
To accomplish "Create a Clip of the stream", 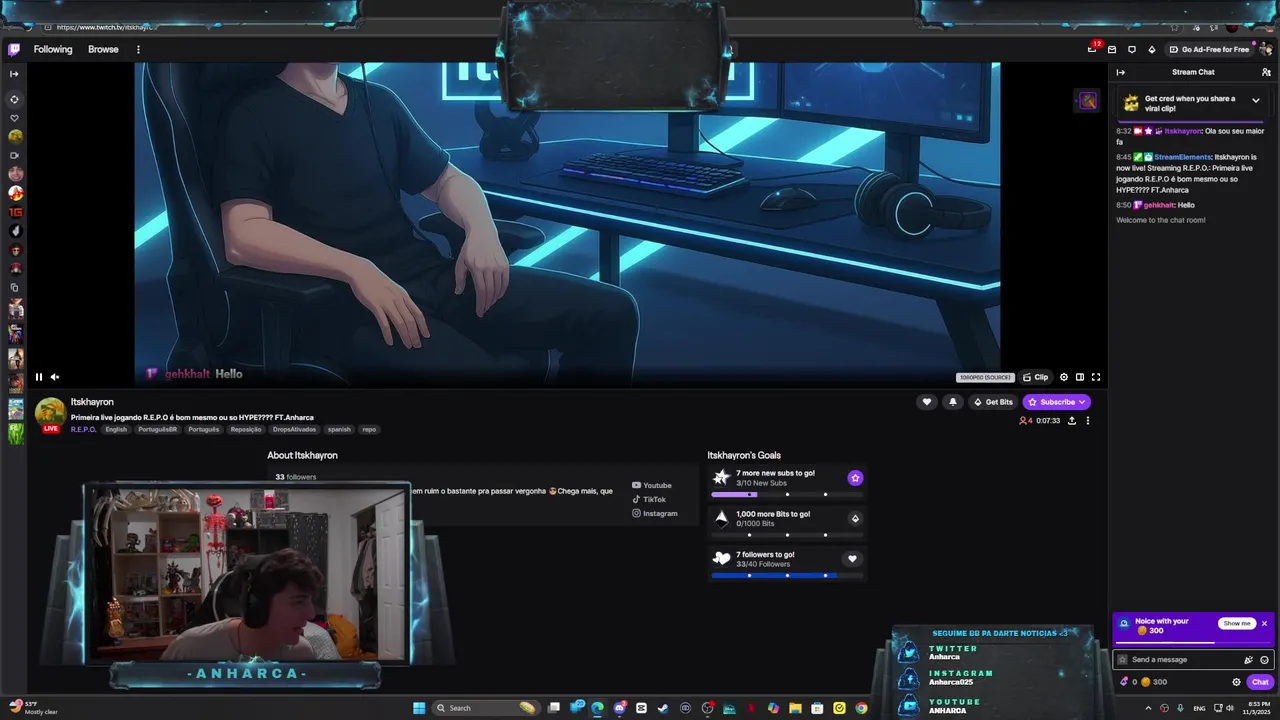I will point(1035,377).
